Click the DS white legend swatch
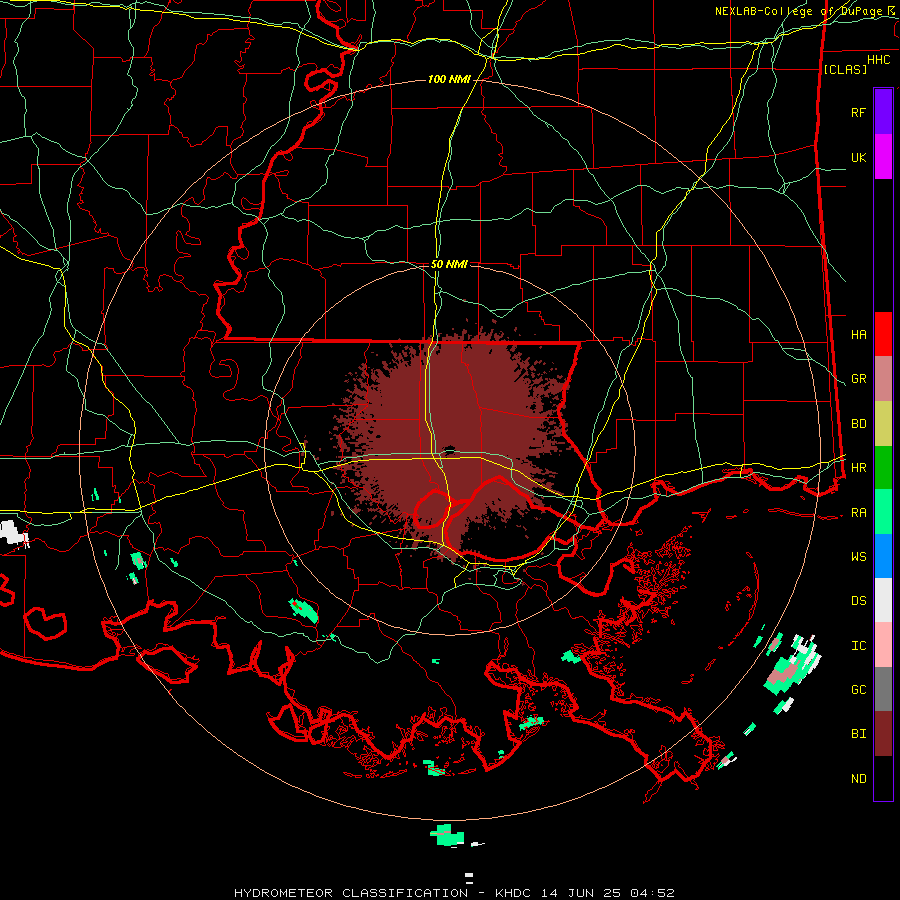Screen dimensions: 900x900 pos(883,600)
